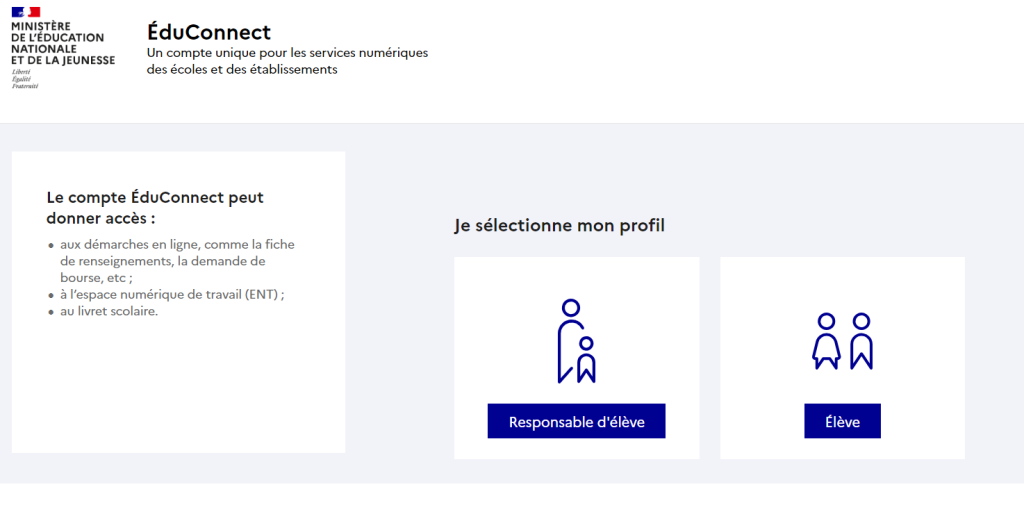Click the adult-with-child guardian profile icon
Viewport: 1024px width, 521px height.
576,341
